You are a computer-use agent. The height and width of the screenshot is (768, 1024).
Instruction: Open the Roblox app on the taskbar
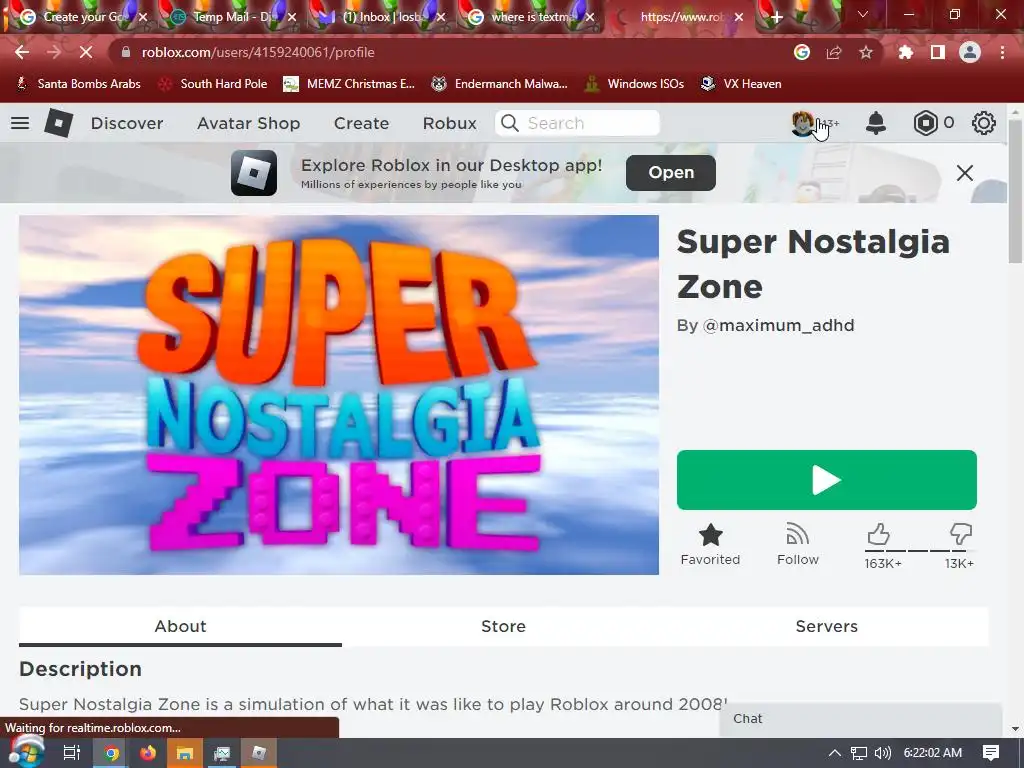coord(259,752)
